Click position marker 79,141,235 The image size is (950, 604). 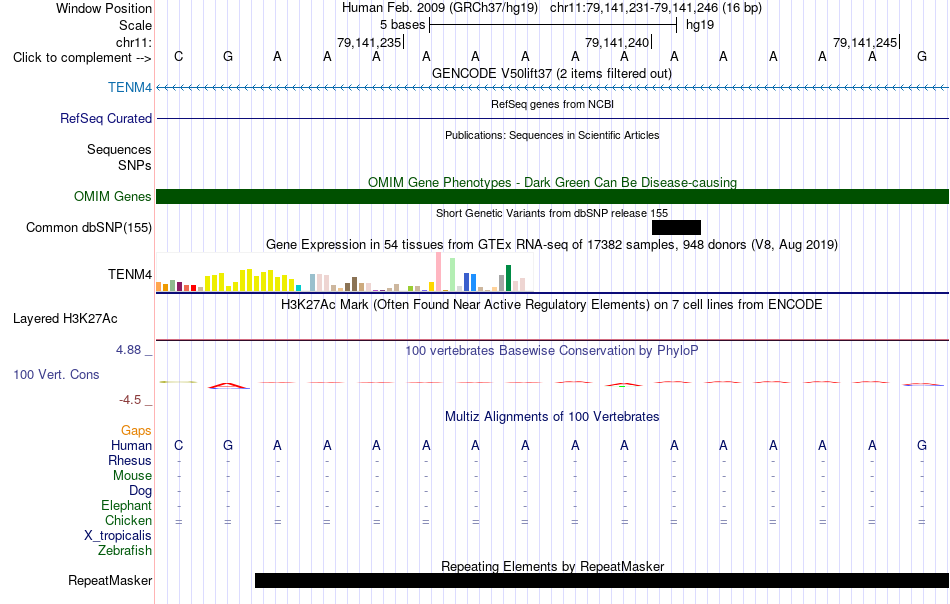[x=370, y=42]
